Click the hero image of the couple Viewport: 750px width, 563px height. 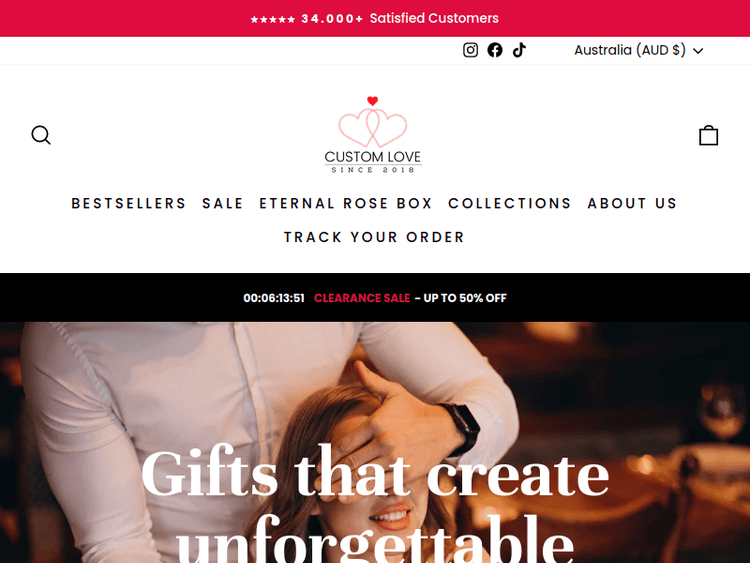click(x=375, y=442)
